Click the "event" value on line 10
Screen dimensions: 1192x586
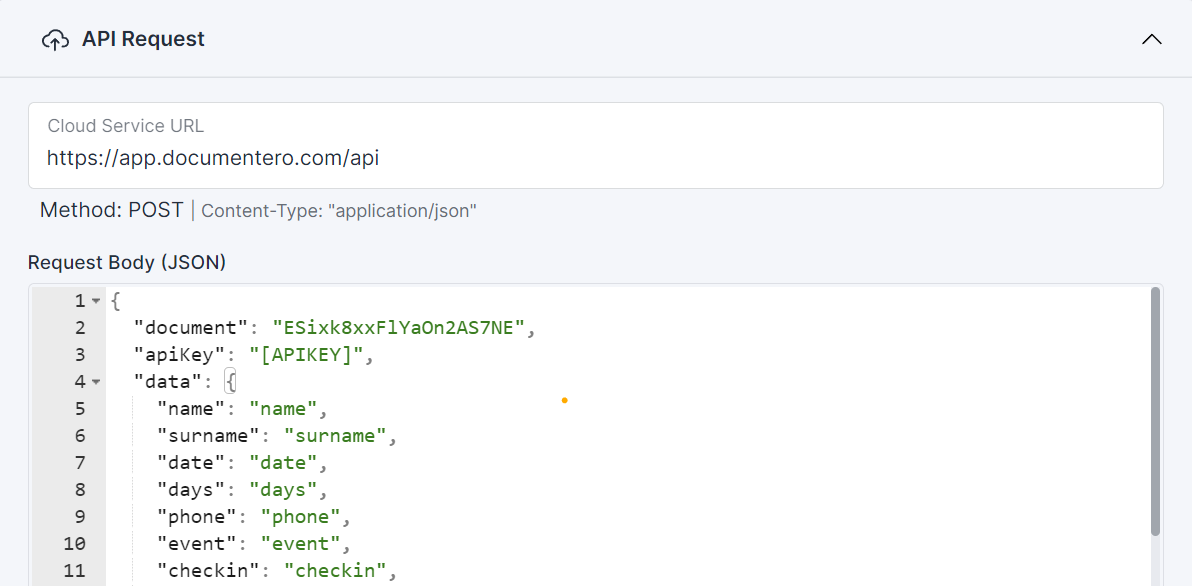point(300,544)
